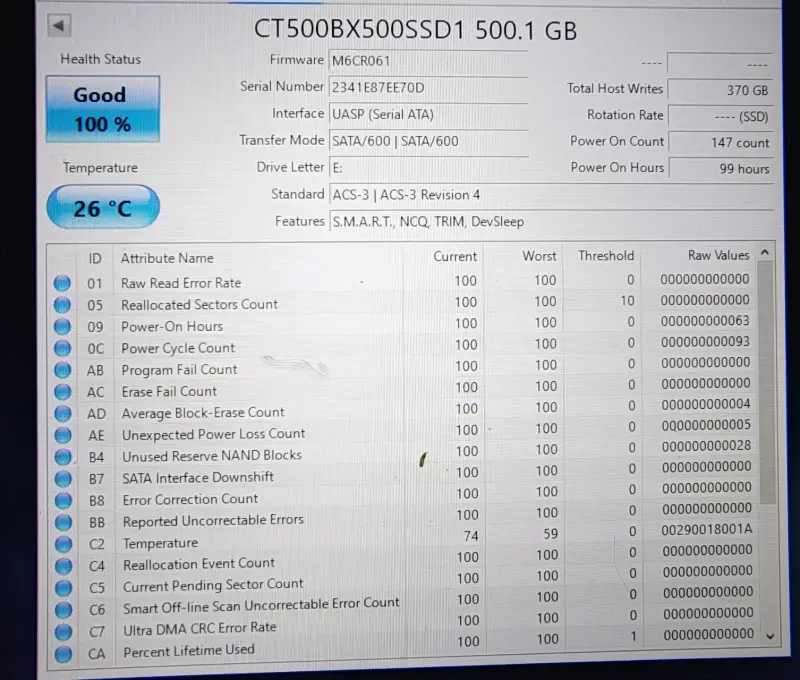Click the ID column header
Viewport: 800px width, 680px height.
(95, 258)
